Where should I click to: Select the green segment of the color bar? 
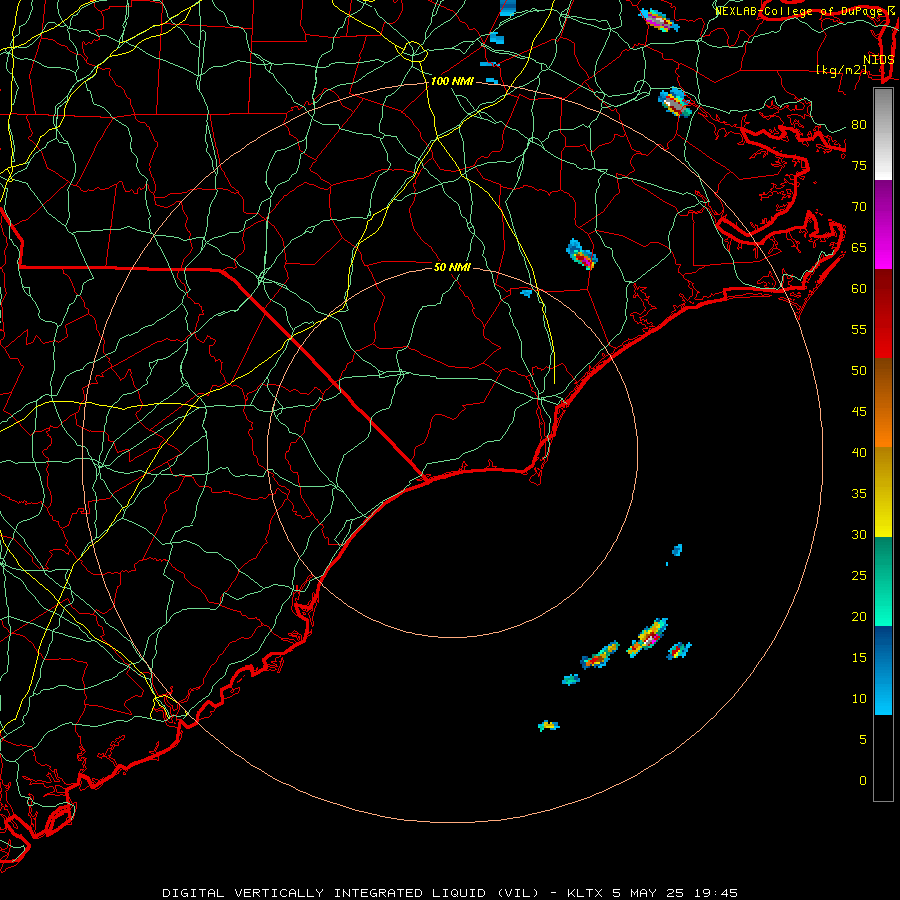pyautogui.click(x=883, y=581)
